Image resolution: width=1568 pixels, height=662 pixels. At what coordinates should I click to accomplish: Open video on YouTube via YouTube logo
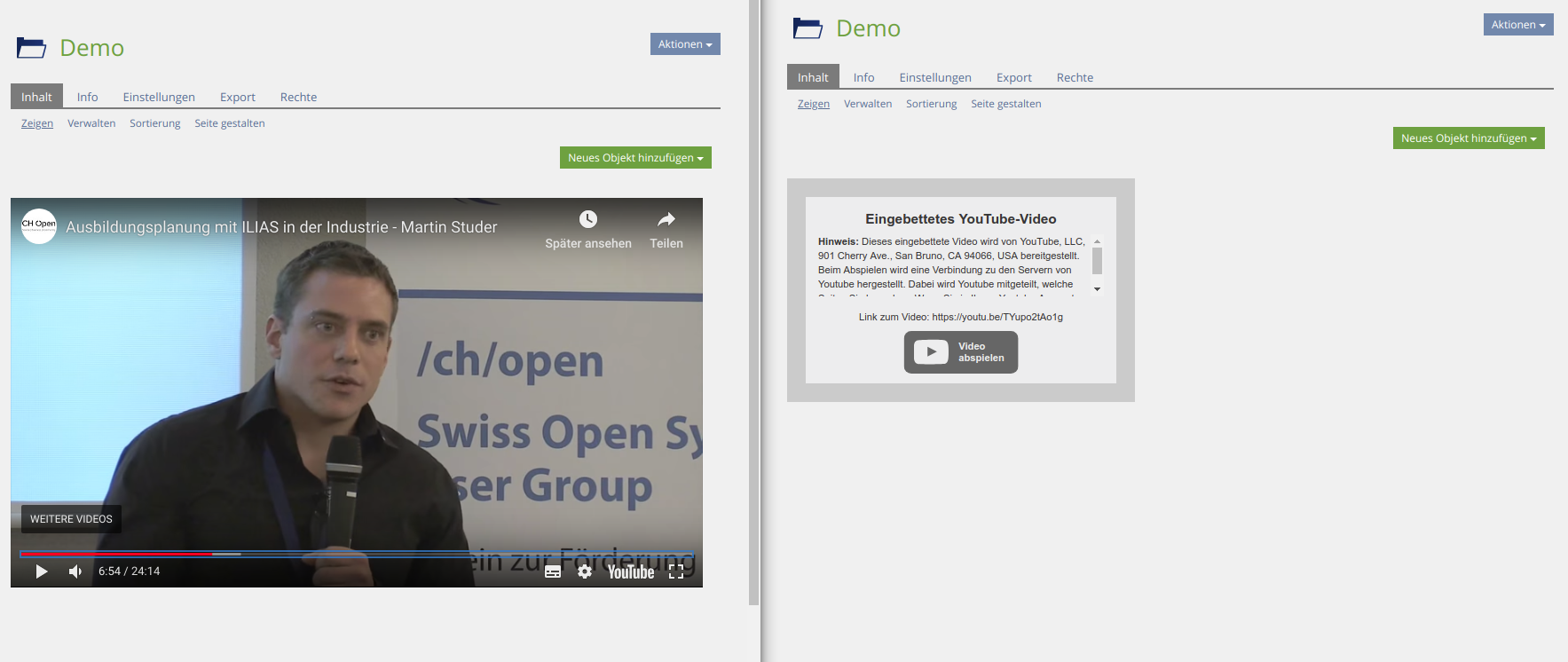(x=631, y=571)
